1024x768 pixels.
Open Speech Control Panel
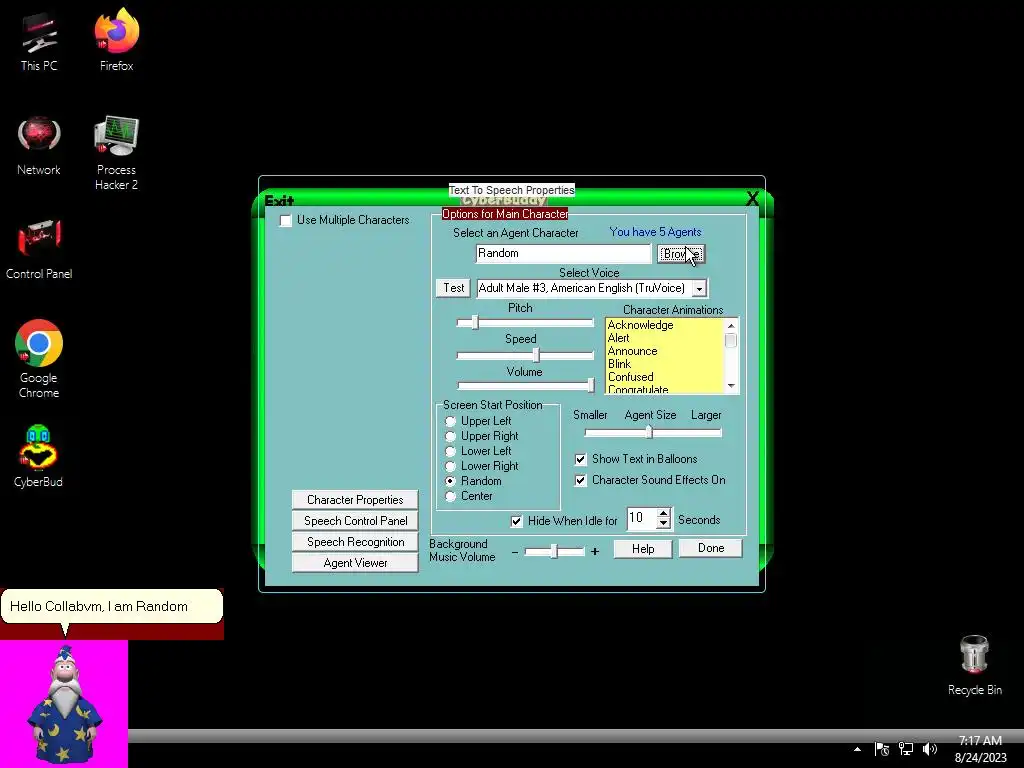coord(355,520)
